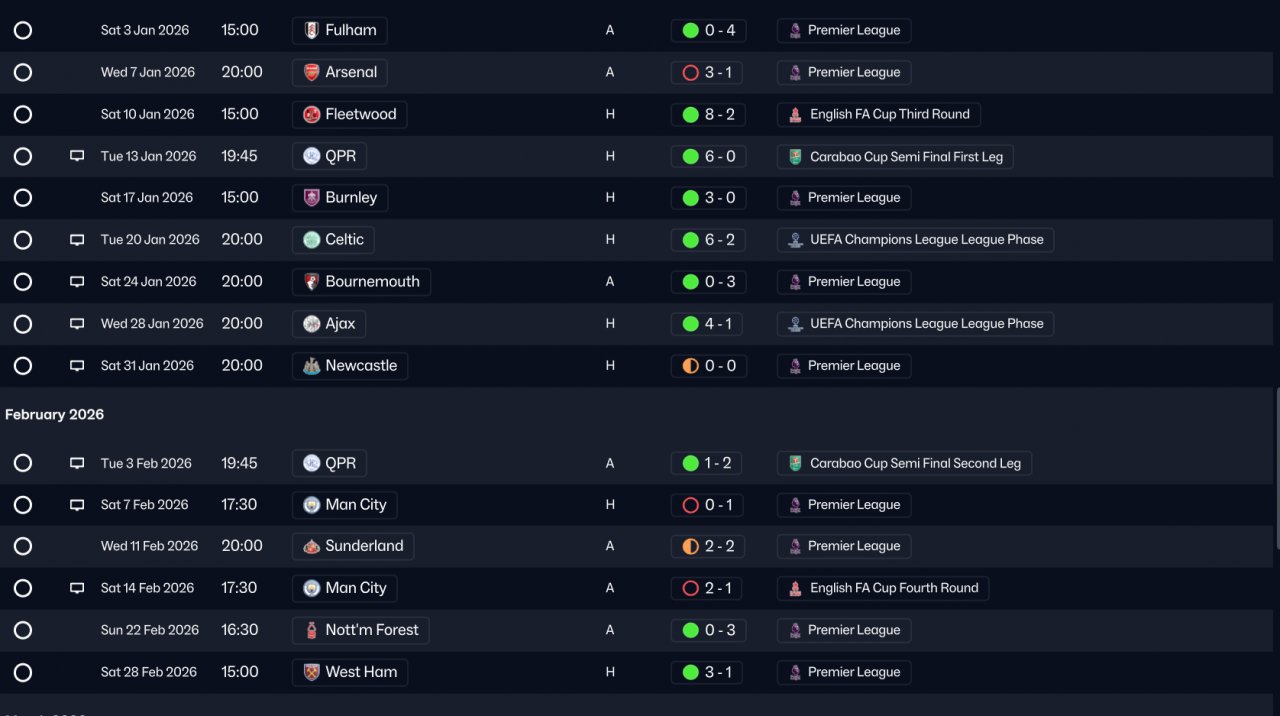The image size is (1280, 716).
Task: Click the Carabao Cup icon for First Leg
Action: (x=795, y=157)
